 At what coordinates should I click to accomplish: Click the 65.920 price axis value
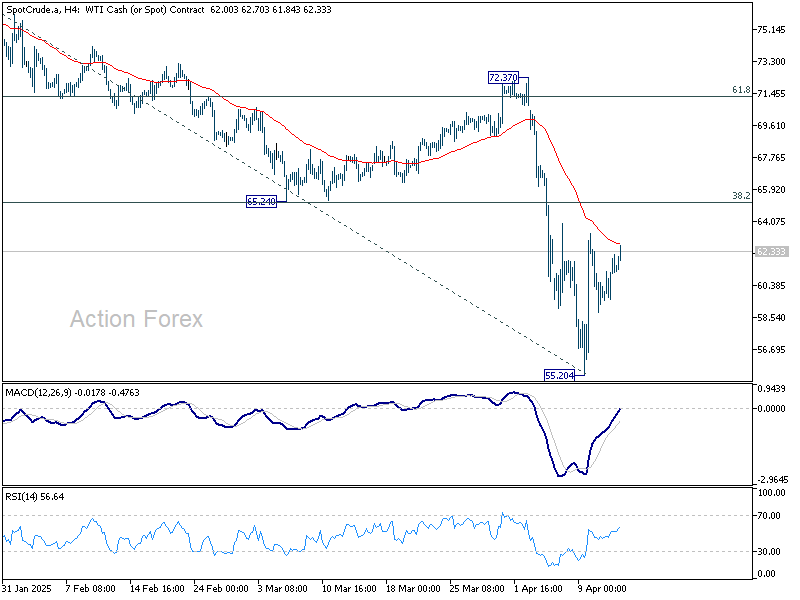(x=771, y=189)
